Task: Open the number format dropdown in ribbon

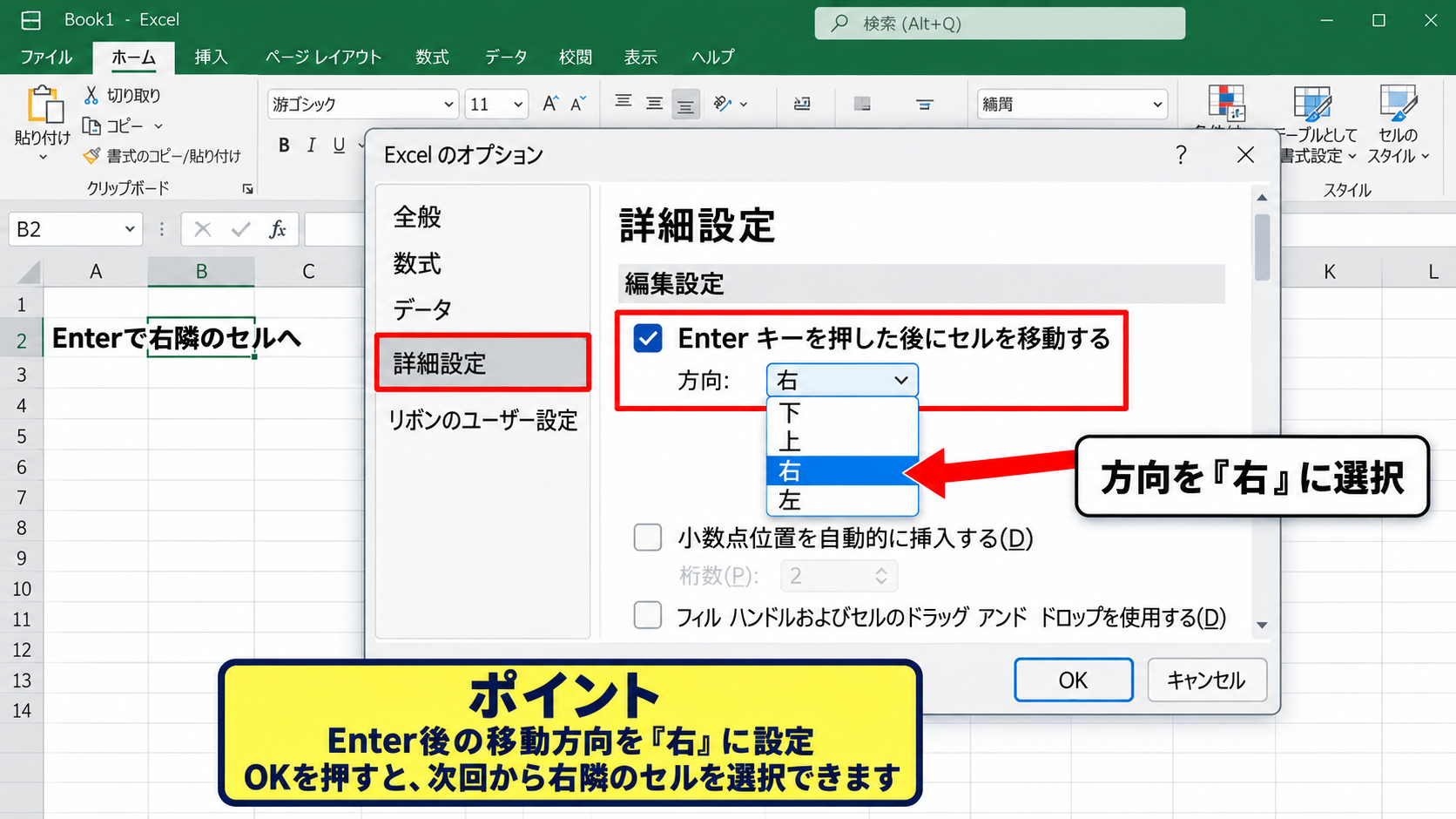Action: (x=1157, y=105)
